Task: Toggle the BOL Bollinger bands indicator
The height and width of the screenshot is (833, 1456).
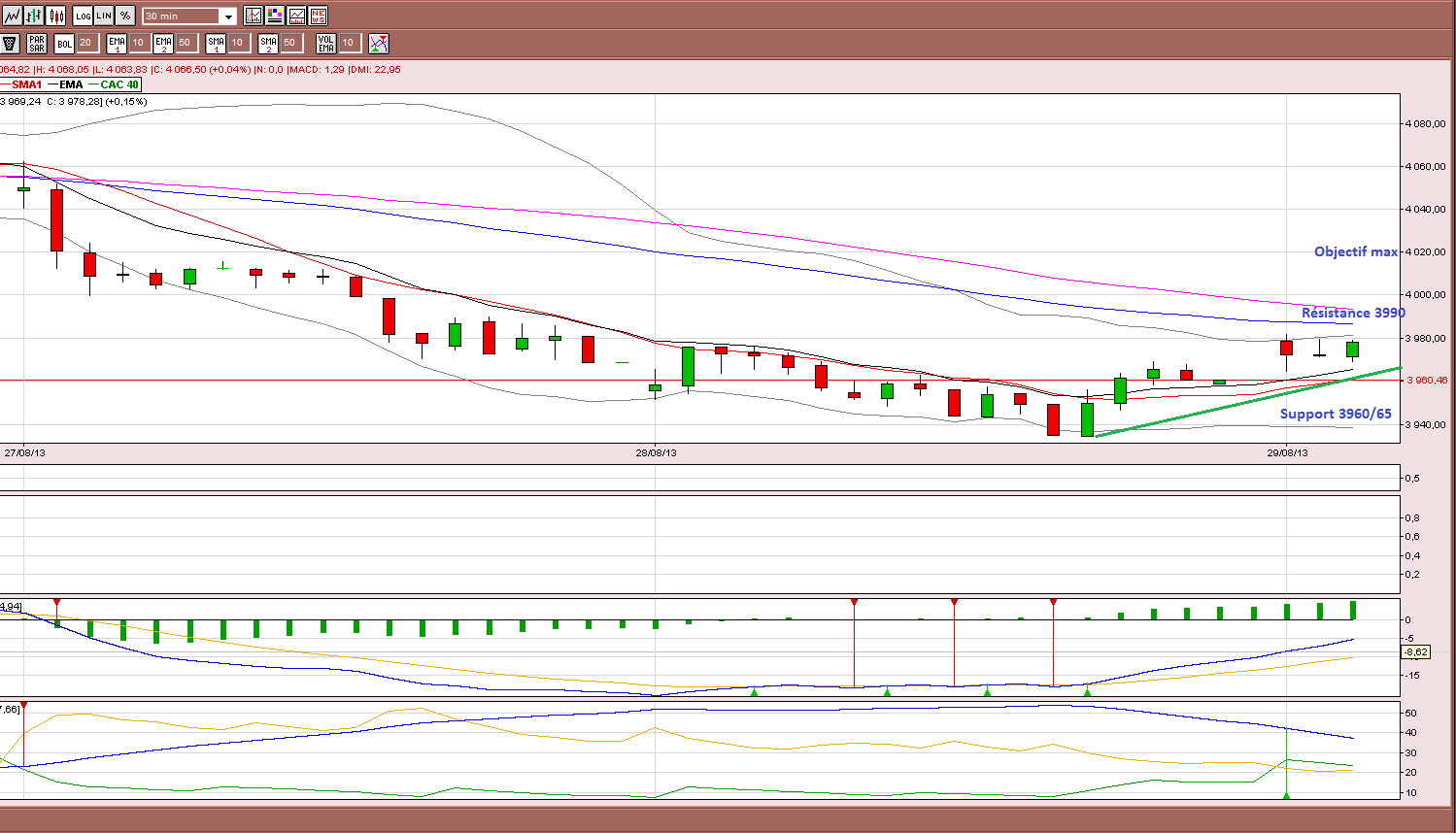Action: pos(64,44)
